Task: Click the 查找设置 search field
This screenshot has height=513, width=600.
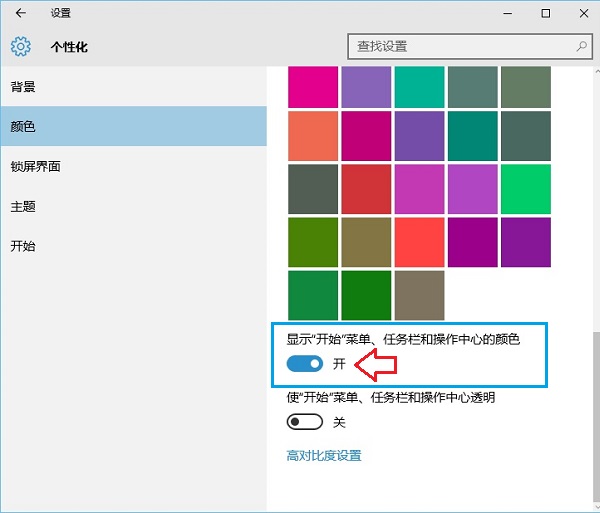Action: [x=460, y=46]
